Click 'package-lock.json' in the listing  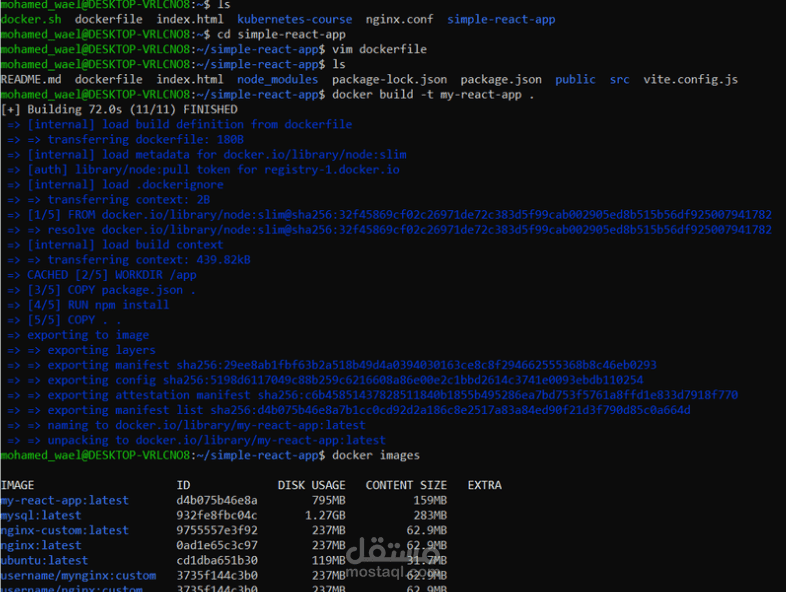(x=389, y=80)
